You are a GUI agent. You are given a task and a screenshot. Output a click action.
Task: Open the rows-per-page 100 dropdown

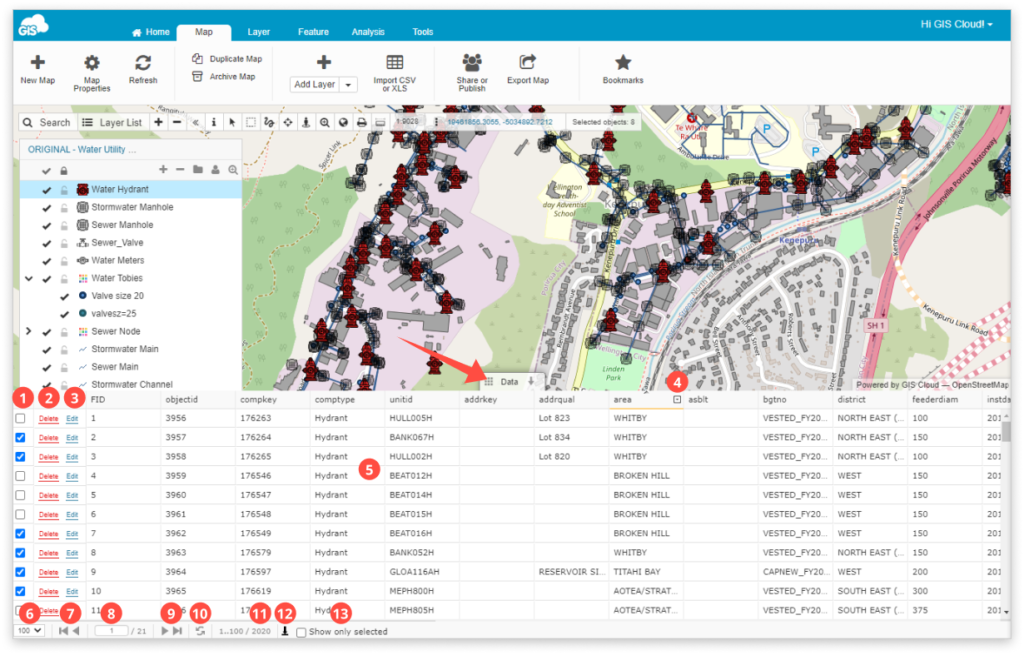pos(29,631)
